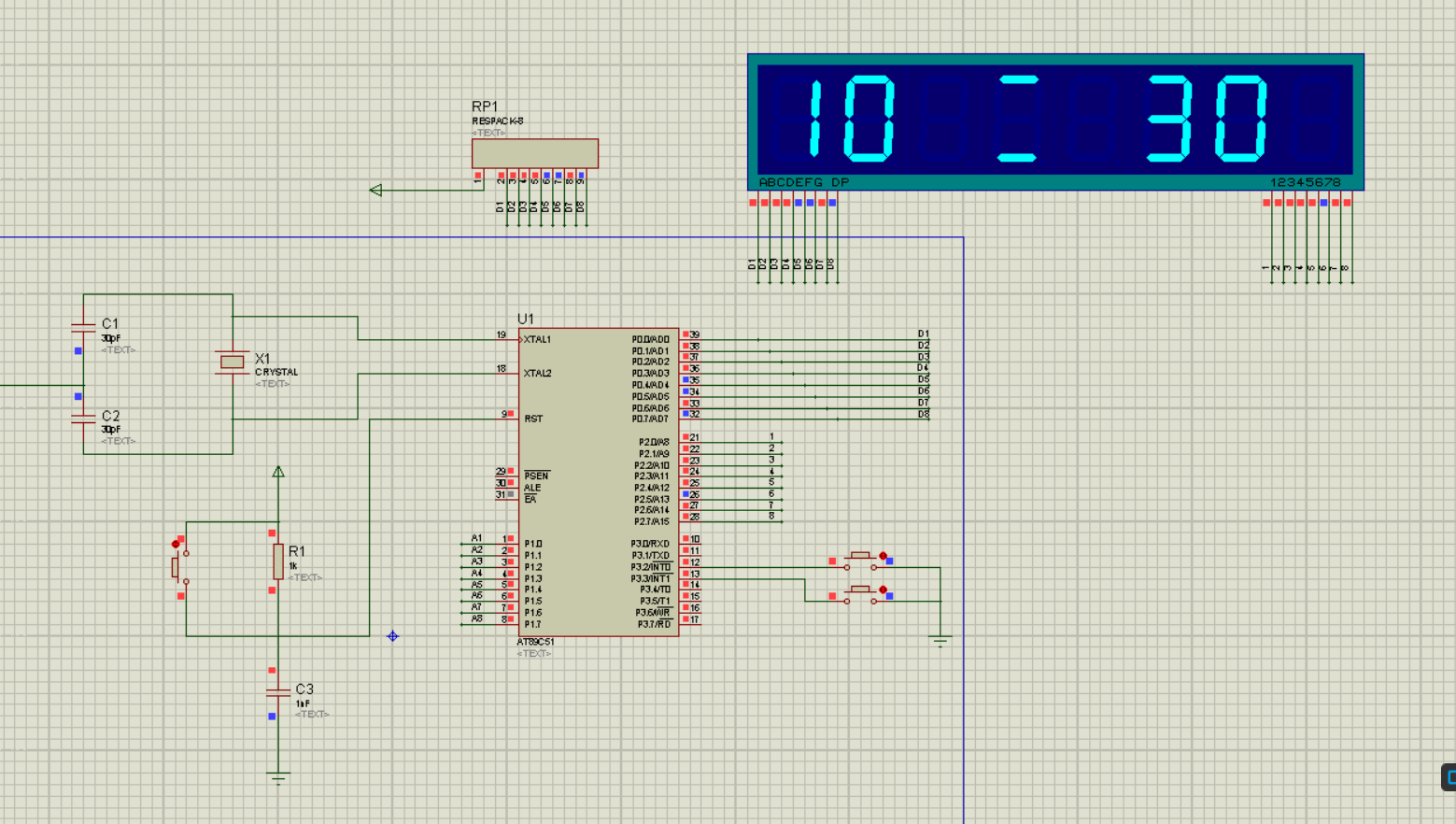The image size is (1456, 824).
Task: Select capacitor C1 symbol
Action: click(83, 327)
